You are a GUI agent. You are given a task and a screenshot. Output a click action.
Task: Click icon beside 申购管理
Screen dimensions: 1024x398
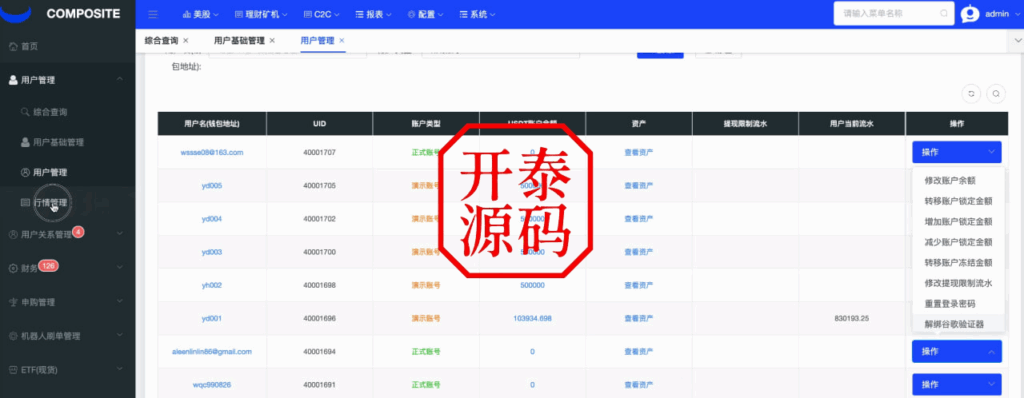tap(13, 302)
